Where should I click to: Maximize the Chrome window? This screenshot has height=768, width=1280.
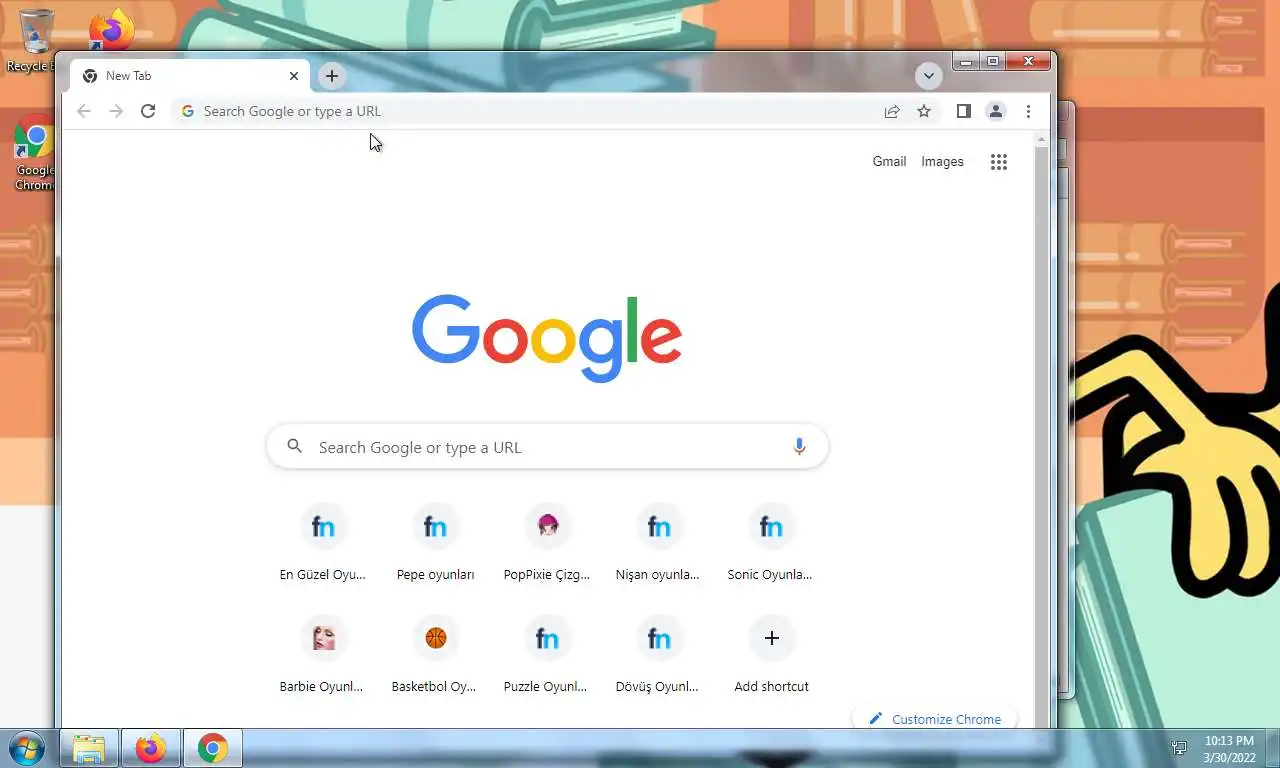click(992, 61)
